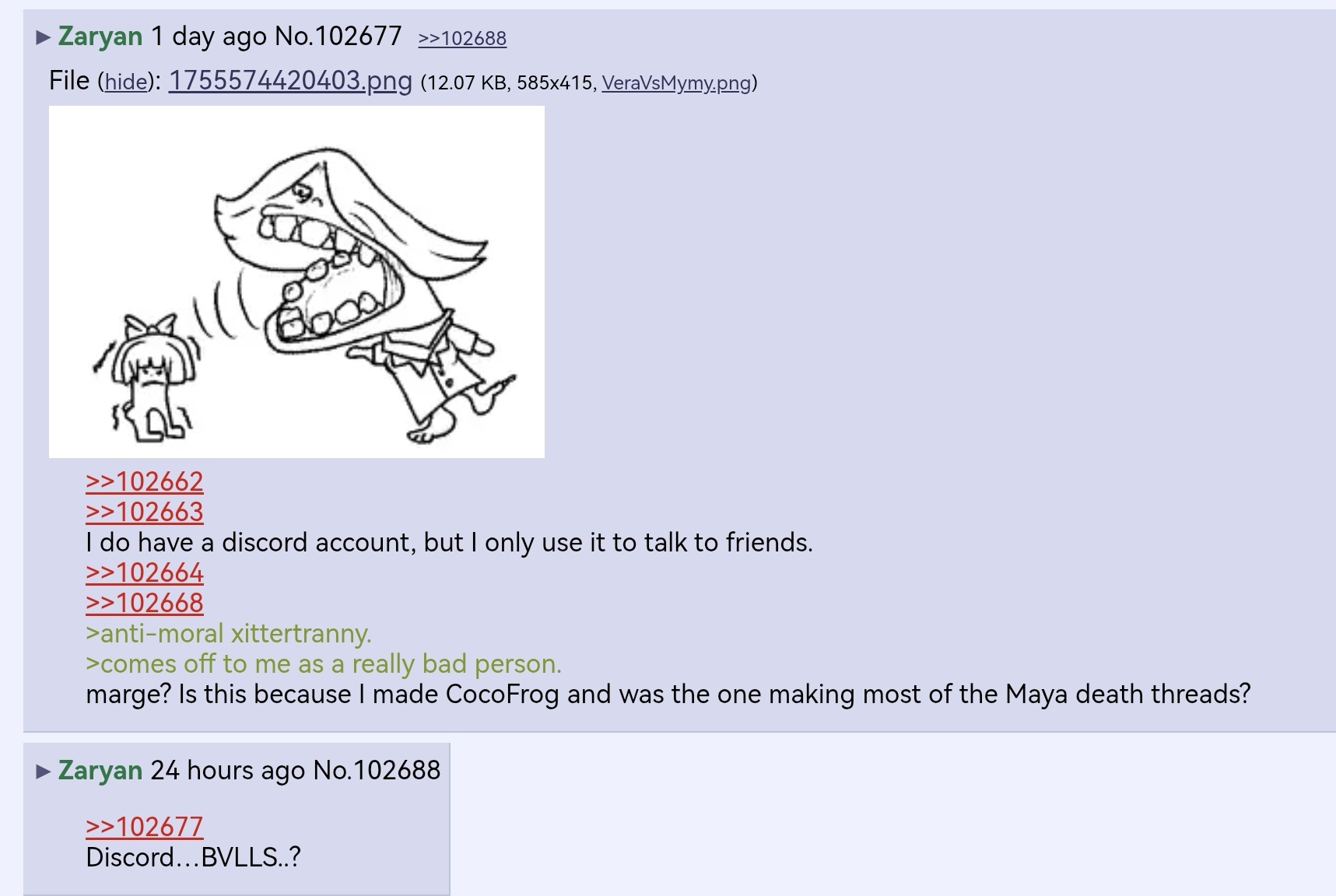Image resolution: width=1336 pixels, height=896 pixels.
Task: Expand the VeraVsMymy image thumbnail
Action: pyautogui.click(x=296, y=282)
